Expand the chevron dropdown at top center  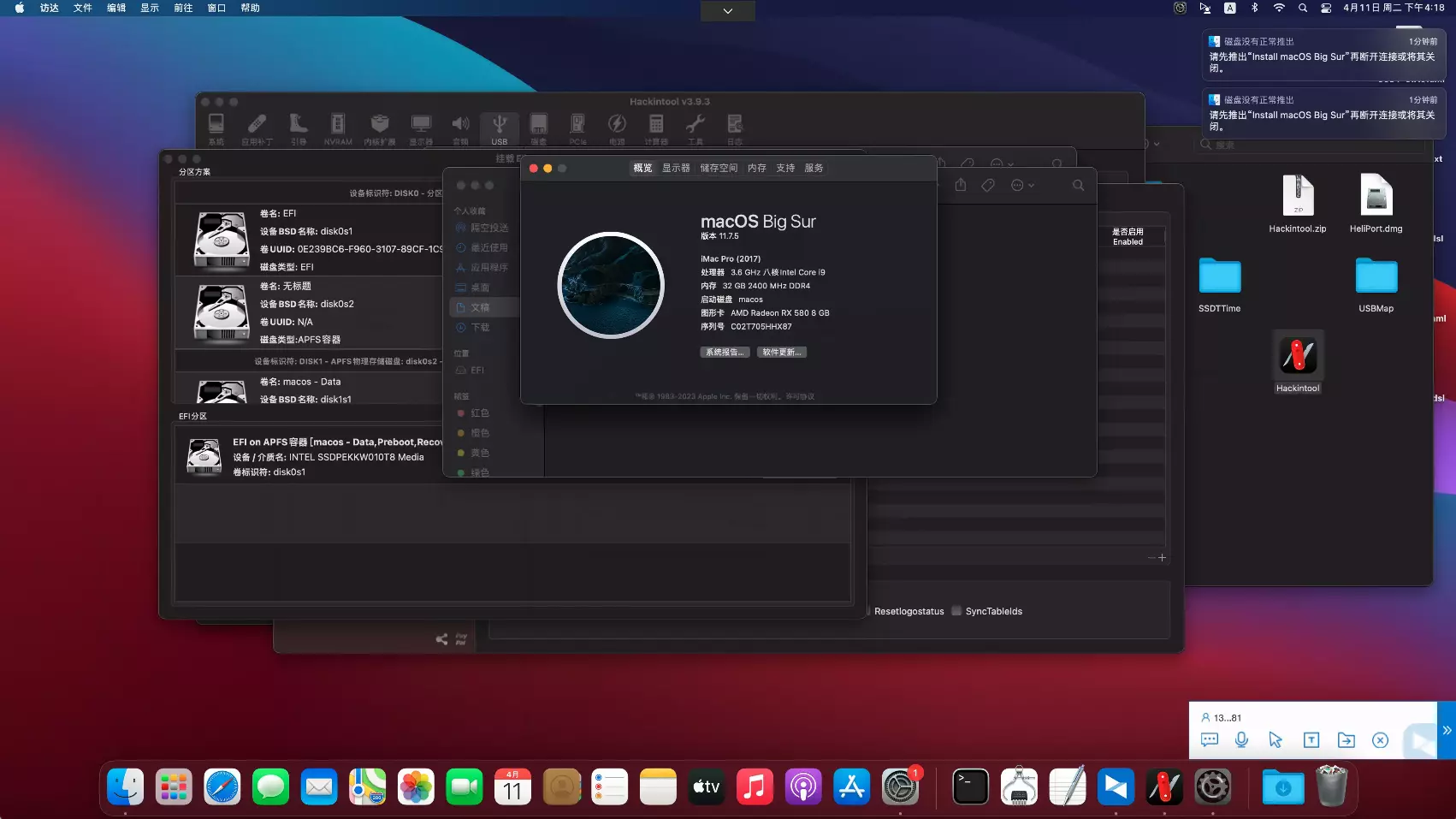coord(727,11)
